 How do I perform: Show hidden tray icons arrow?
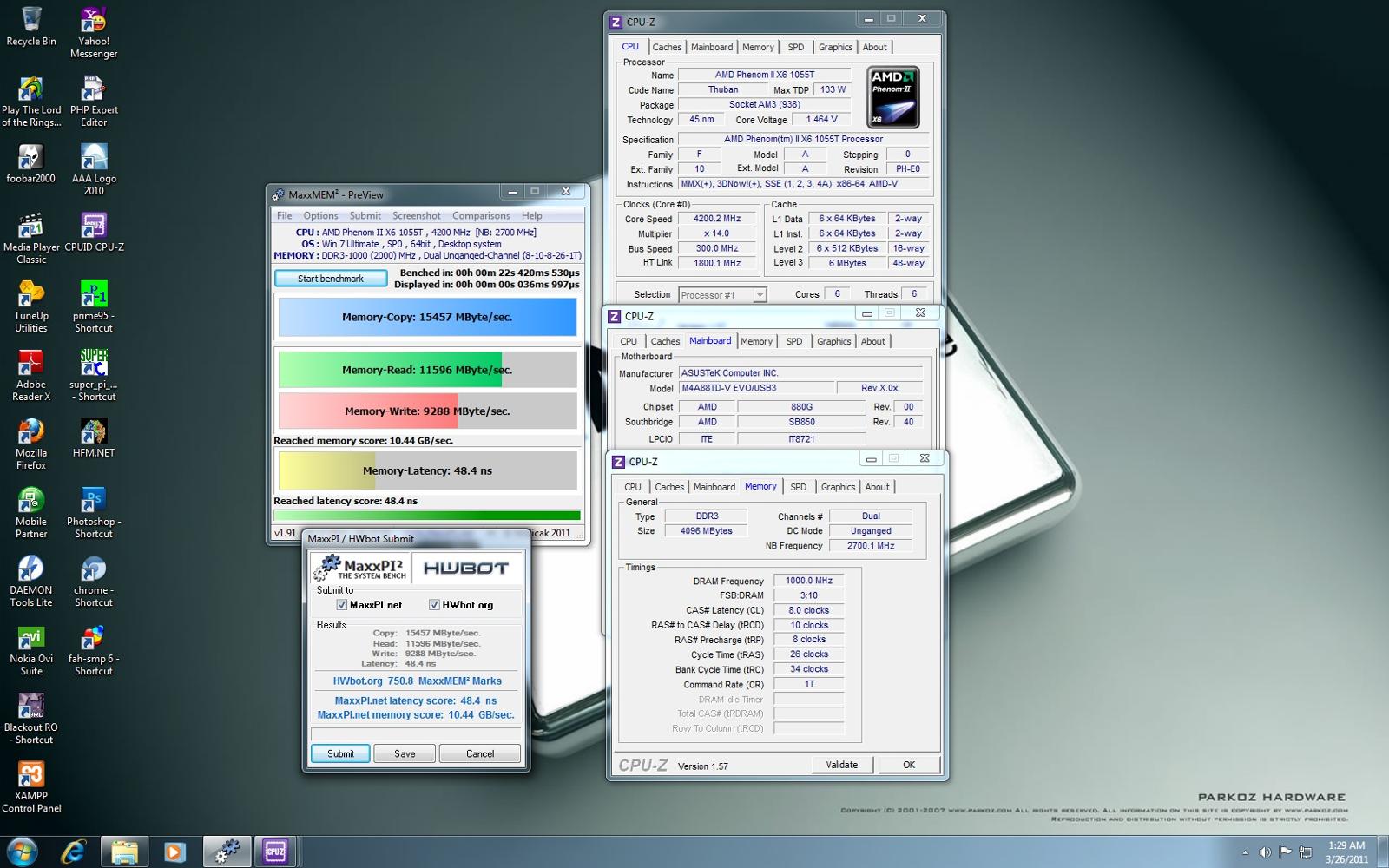coord(1245,852)
